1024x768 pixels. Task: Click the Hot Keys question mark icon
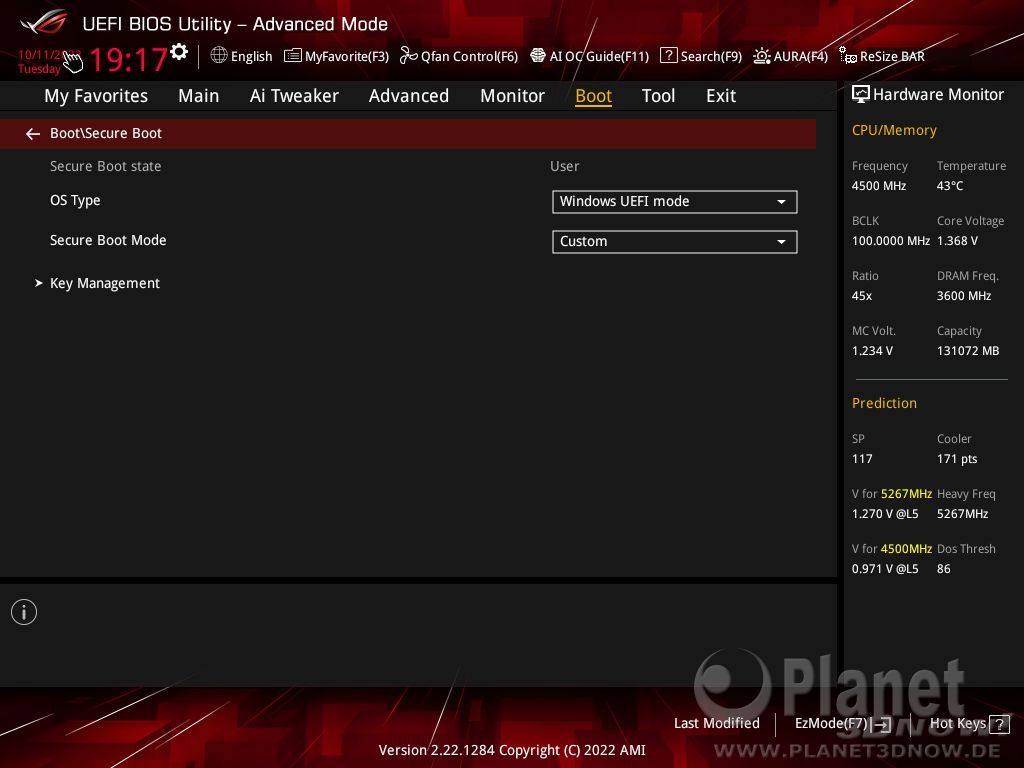click(x=999, y=724)
